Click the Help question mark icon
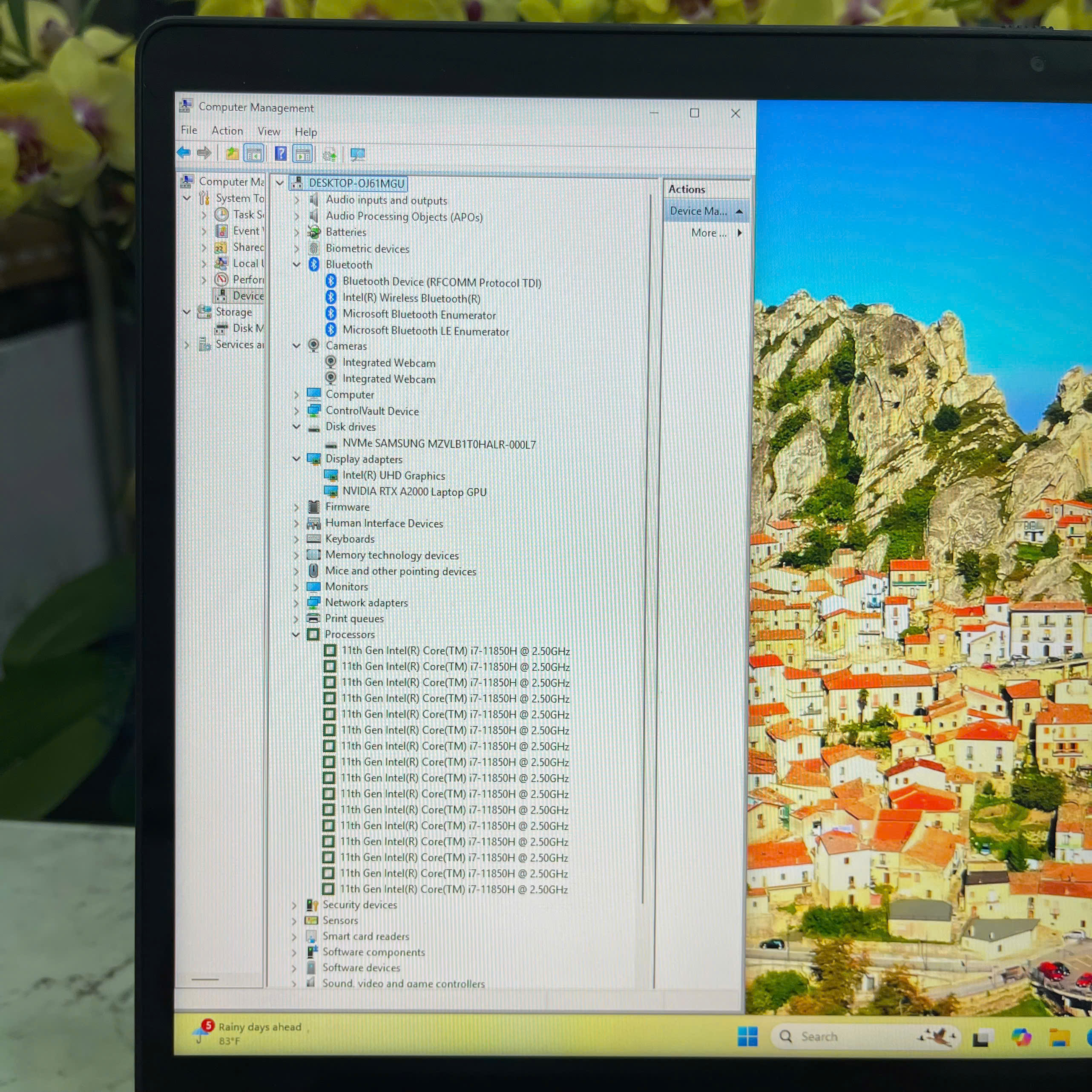Screen dimensions: 1092x1092 pyautogui.click(x=281, y=154)
